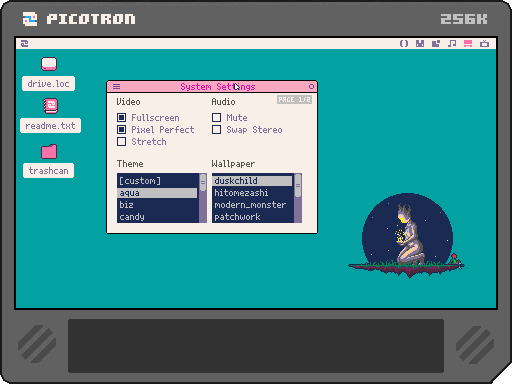Switch to the map editor workspace icon

click(436, 43)
